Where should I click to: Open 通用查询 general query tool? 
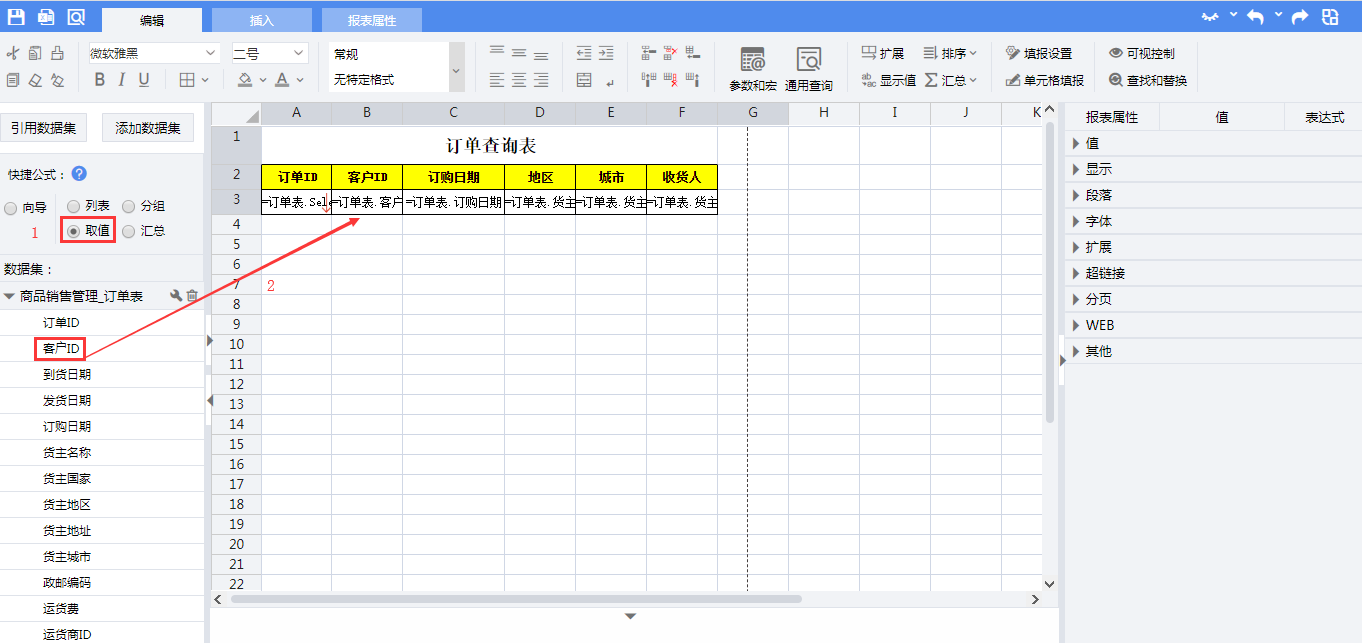(808, 68)
